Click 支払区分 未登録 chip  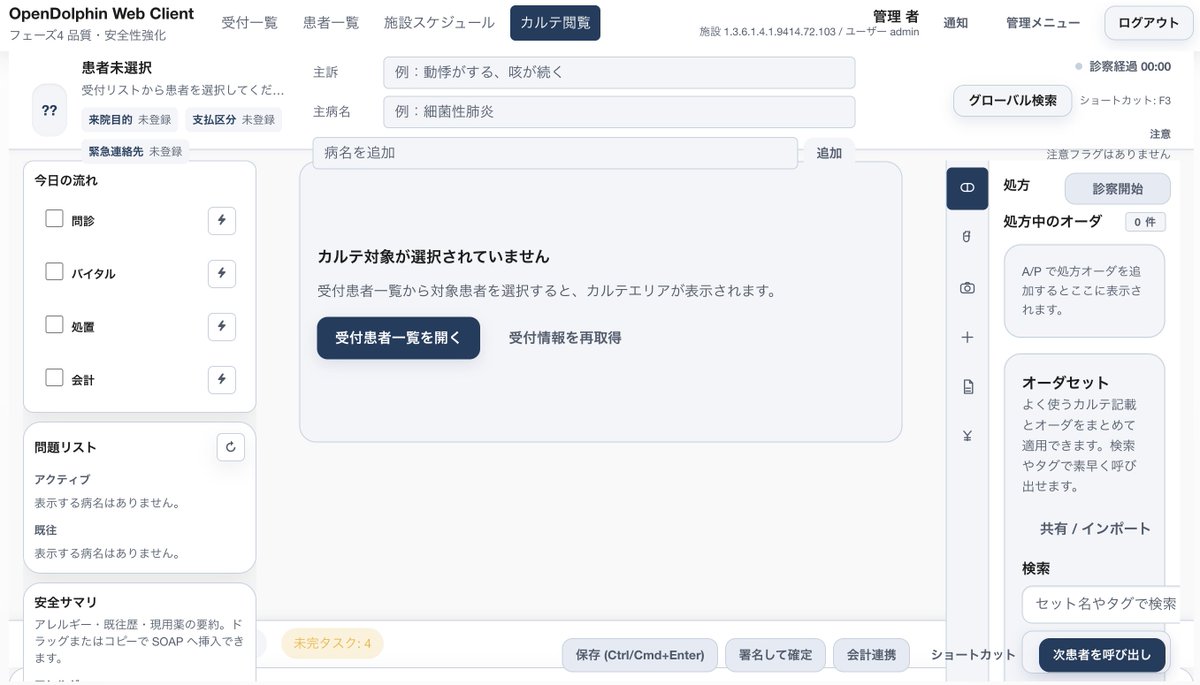pyautogui.click(x=236, y=120)
